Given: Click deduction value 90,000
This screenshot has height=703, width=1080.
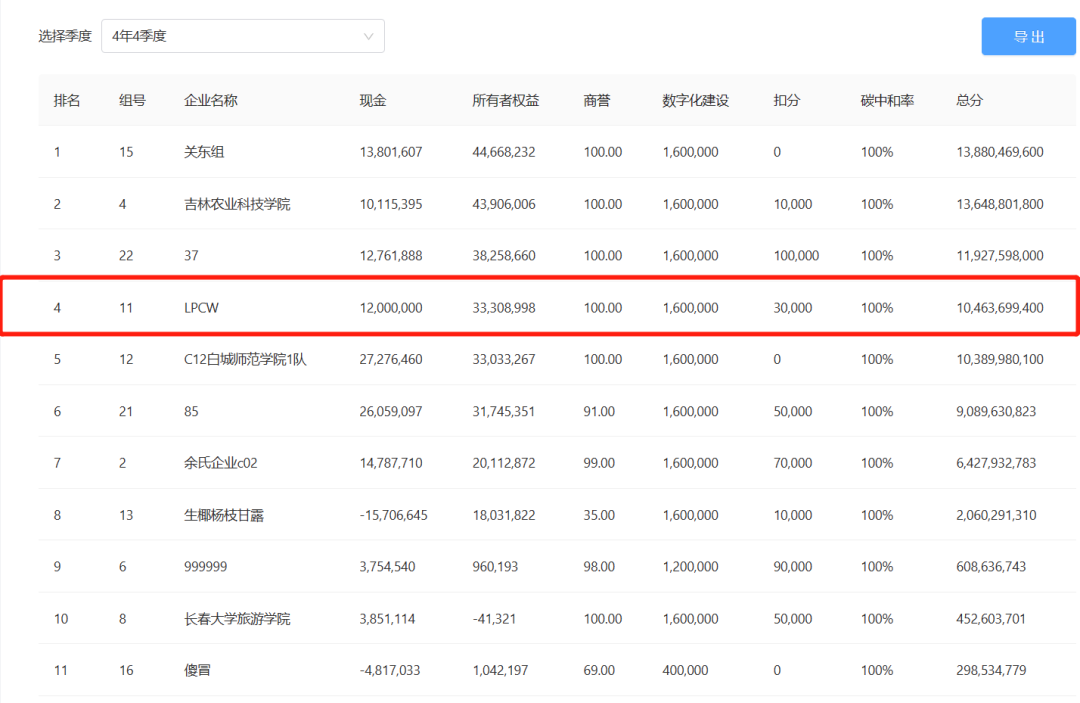Looking at the screenshot, I should [793, 567].
